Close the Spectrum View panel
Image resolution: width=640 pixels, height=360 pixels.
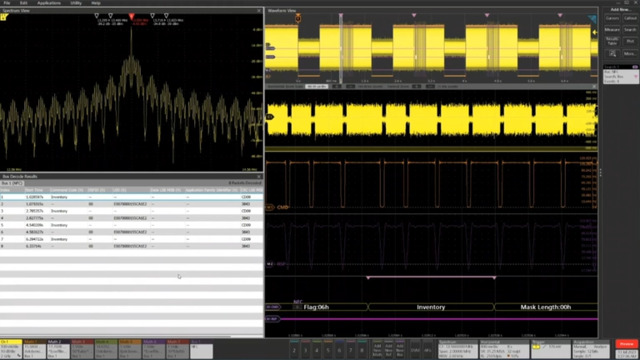(x=259, y=11)
